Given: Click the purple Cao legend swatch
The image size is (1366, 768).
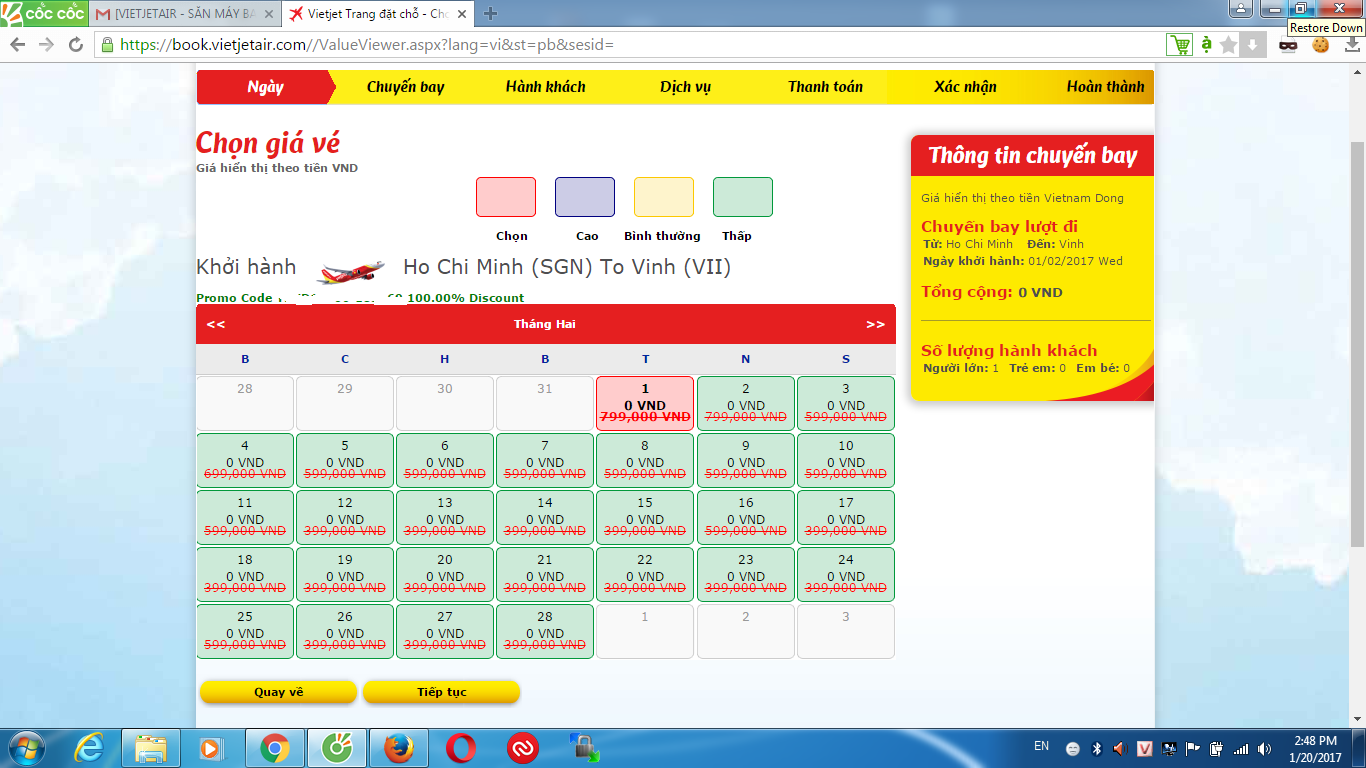Looking at the screenshot, I should [585, 197].
